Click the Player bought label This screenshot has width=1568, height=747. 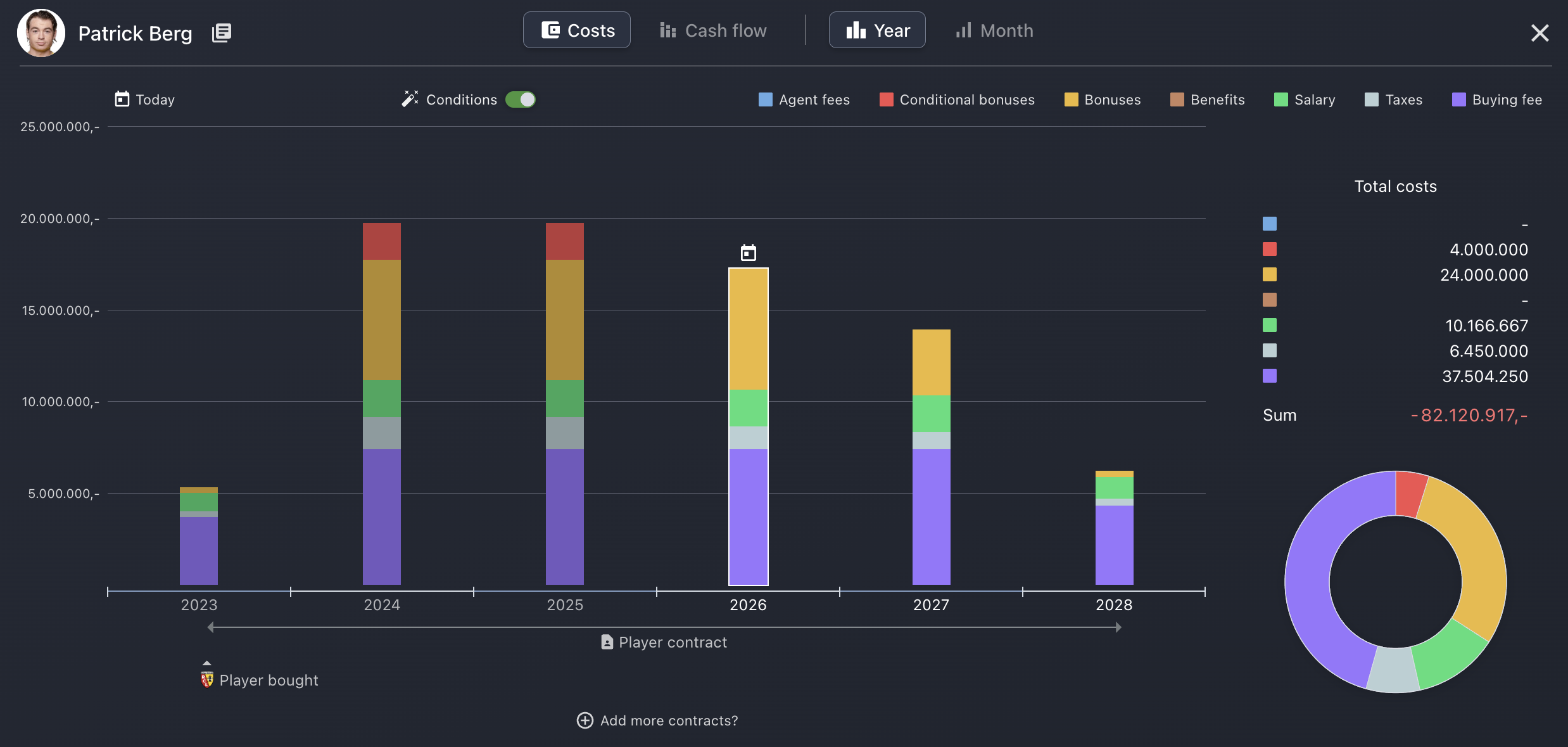click(x=269, y=680)
